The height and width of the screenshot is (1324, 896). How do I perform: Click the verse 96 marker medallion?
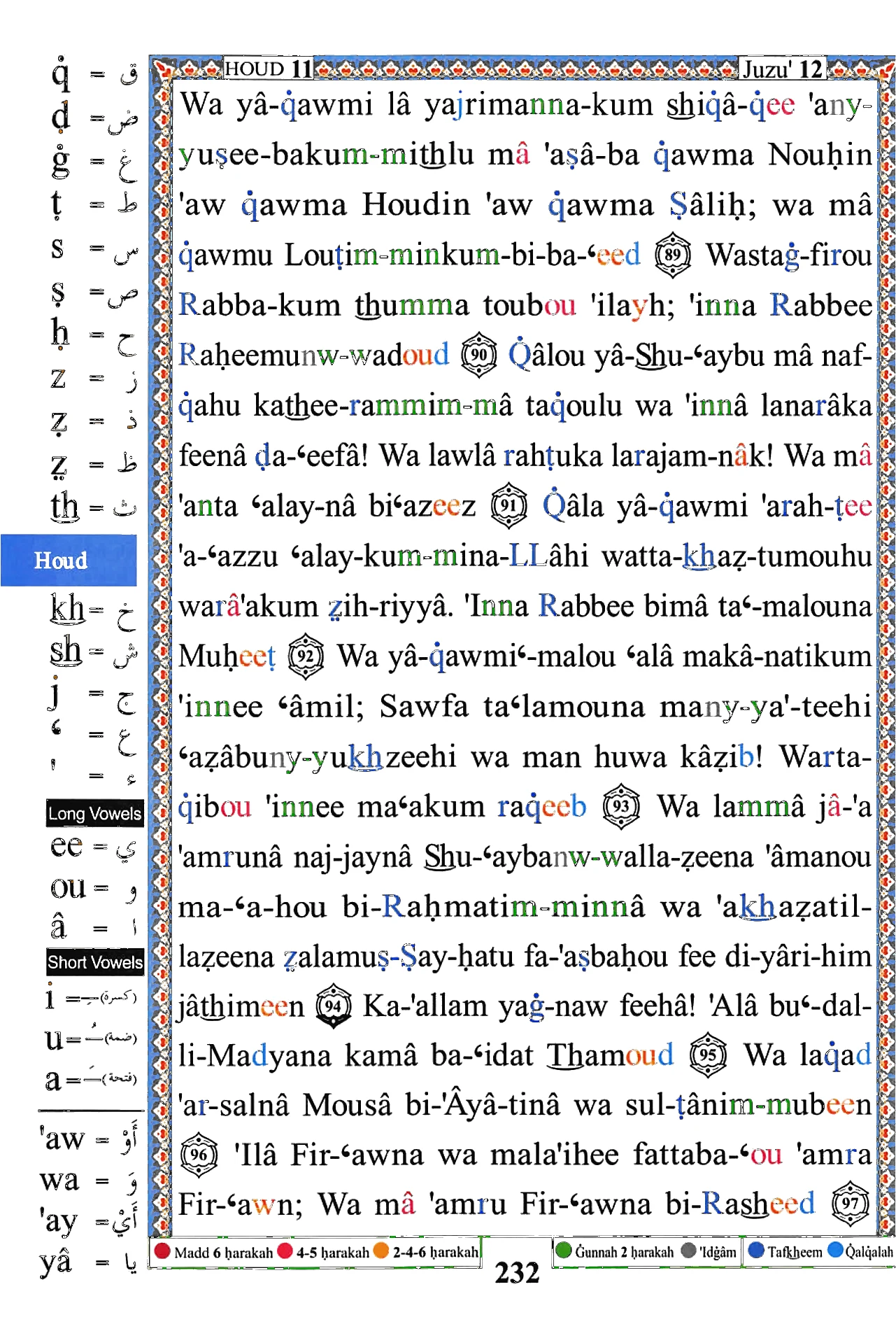pyautogui.click(x=199, y=1155)
